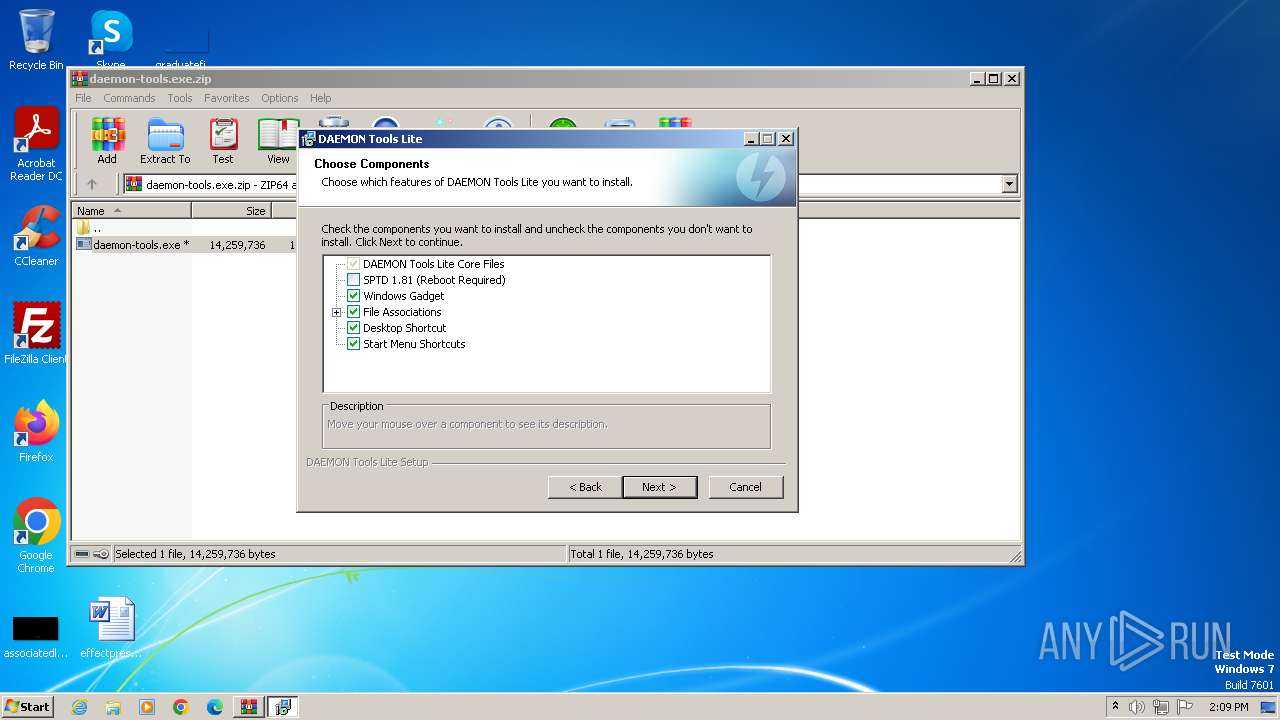
Task: Sort by Name column header
Action: 132,211
